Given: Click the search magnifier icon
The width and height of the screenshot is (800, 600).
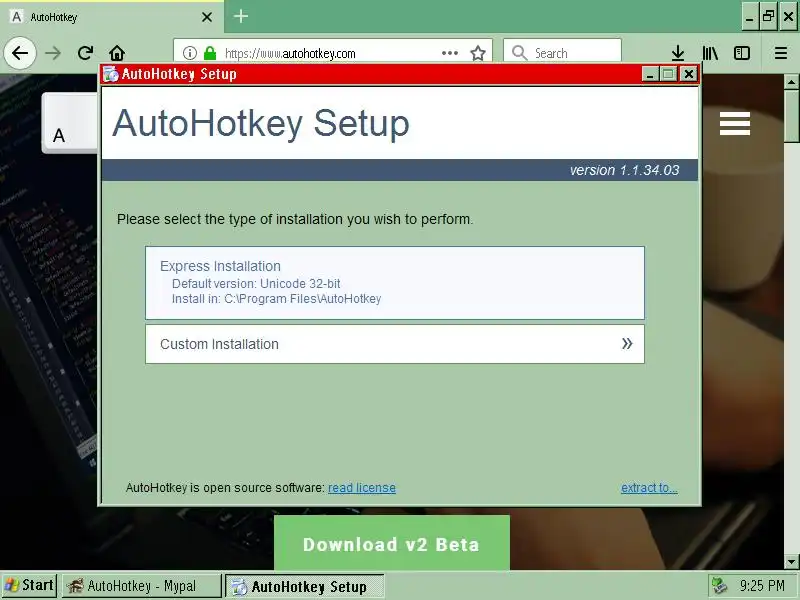Looking at the screenshot, I should [519, 53].
